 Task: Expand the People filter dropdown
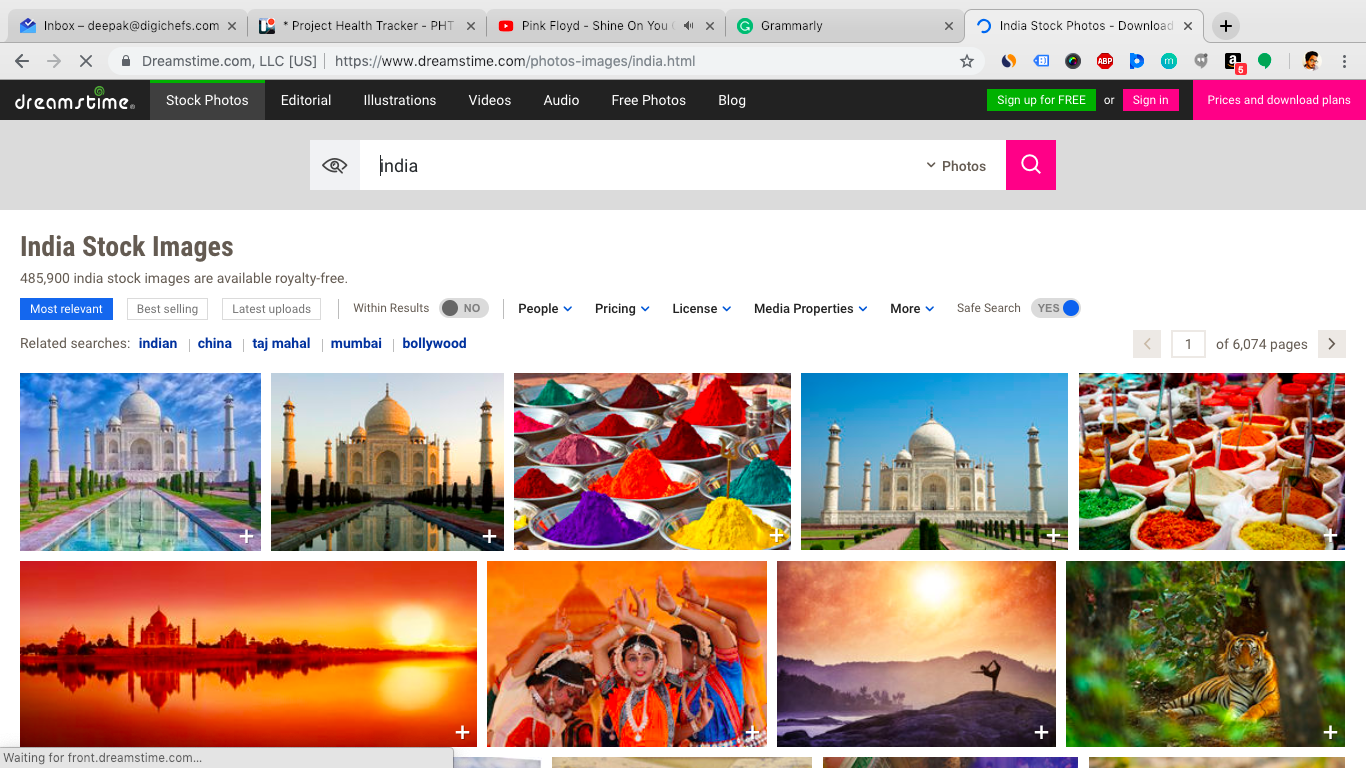[544, 309]
